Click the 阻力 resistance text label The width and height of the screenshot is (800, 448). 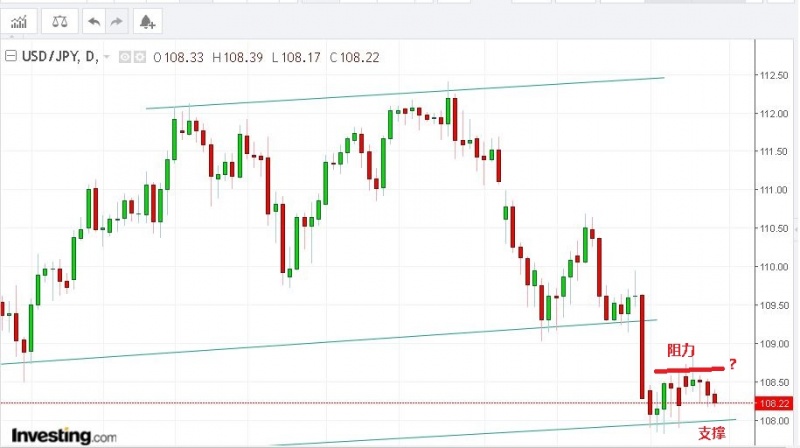point(681,352)
